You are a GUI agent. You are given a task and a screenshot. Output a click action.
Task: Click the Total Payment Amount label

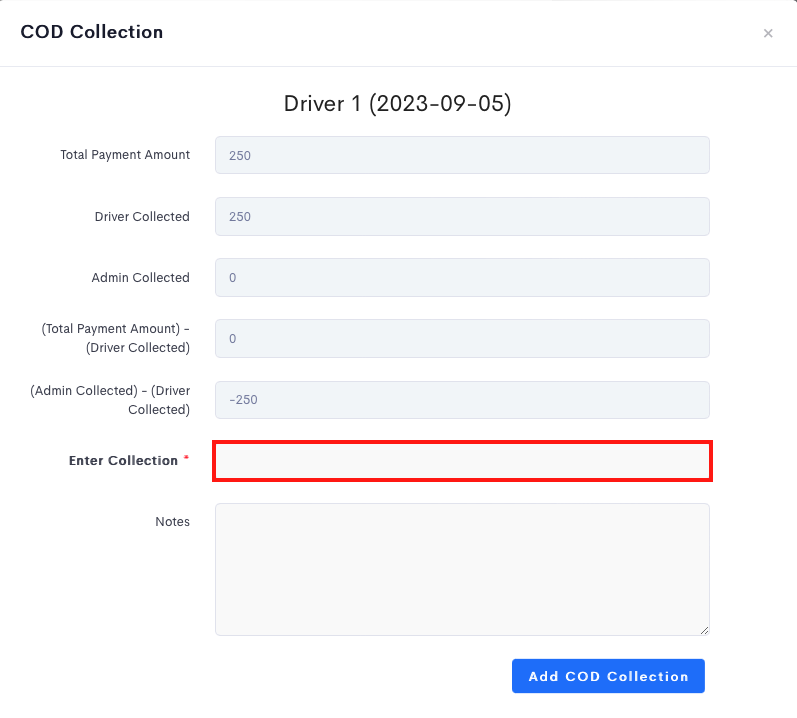tap(125, 154)
